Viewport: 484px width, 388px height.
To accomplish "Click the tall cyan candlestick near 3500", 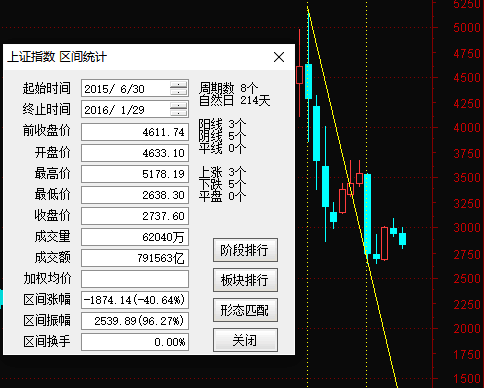I will tap(368, 214).
